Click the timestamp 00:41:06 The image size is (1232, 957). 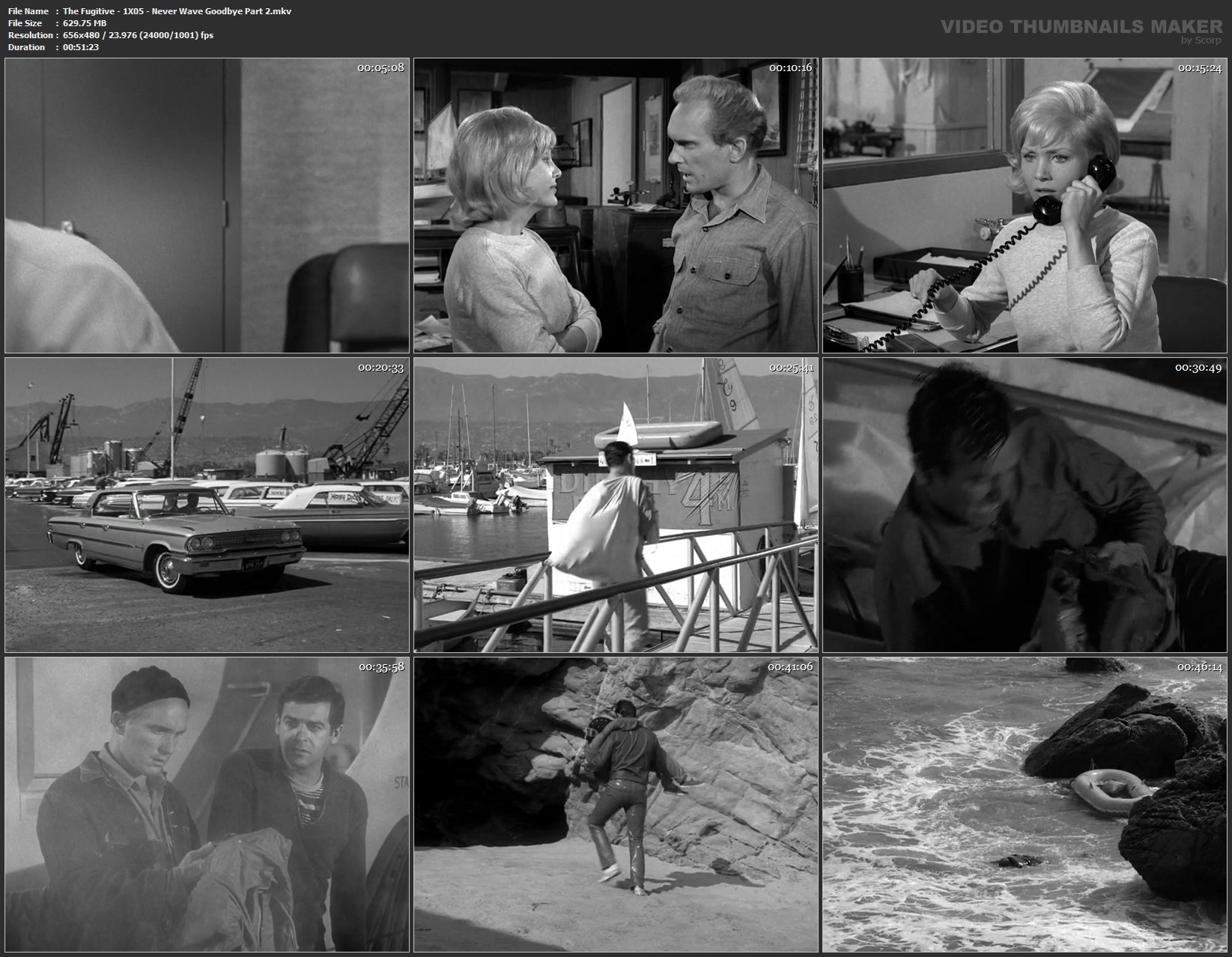pos(790,666)
